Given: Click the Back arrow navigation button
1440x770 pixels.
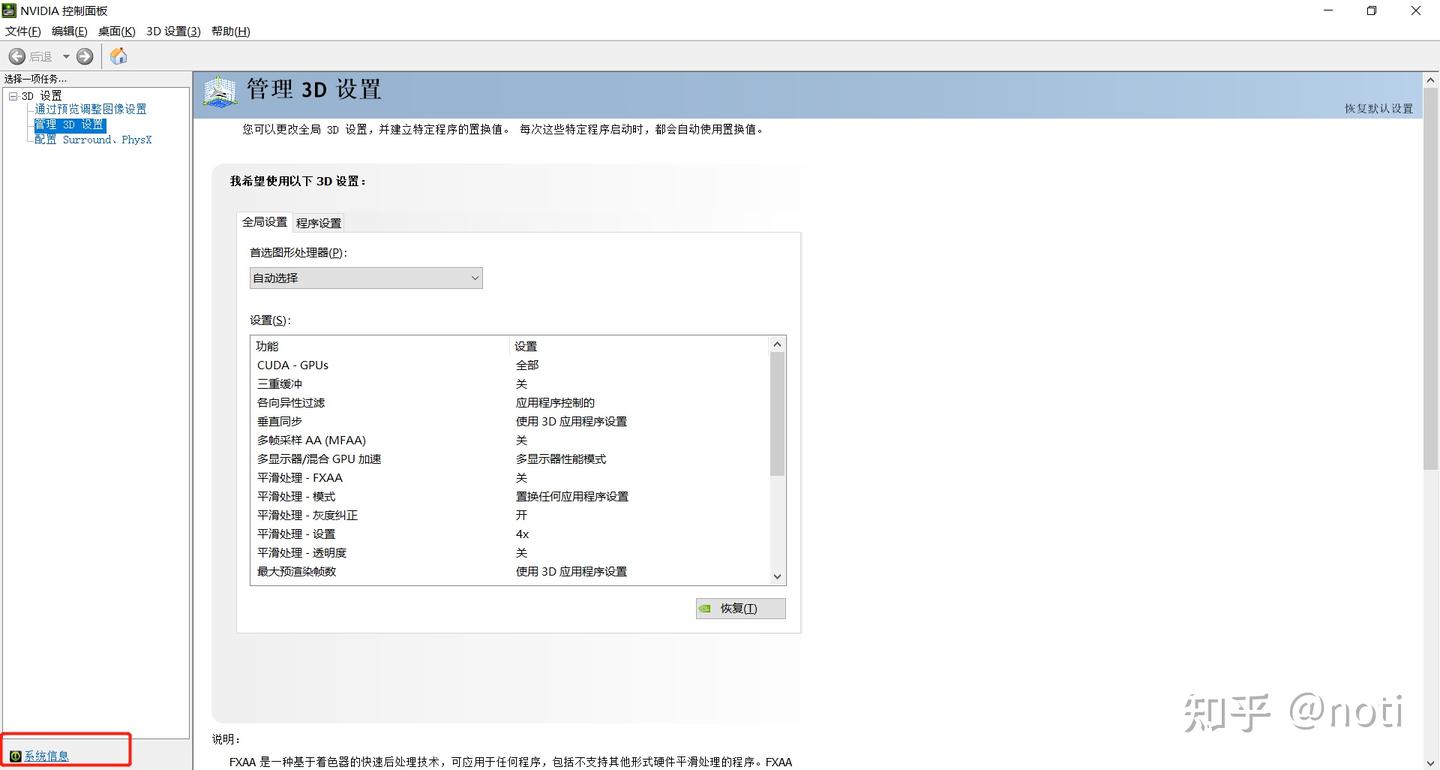Looking at the screenshot, I should [x=17, y=57].
